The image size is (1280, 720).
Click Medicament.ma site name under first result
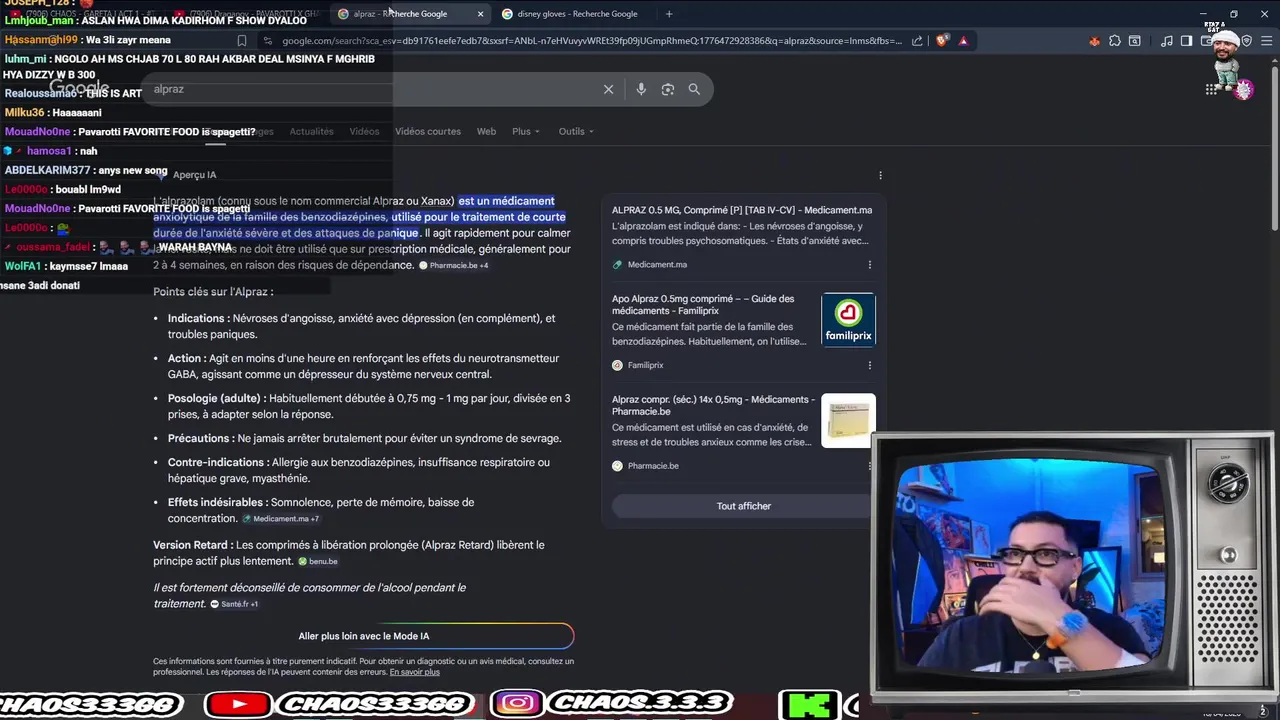pos(657,265)
